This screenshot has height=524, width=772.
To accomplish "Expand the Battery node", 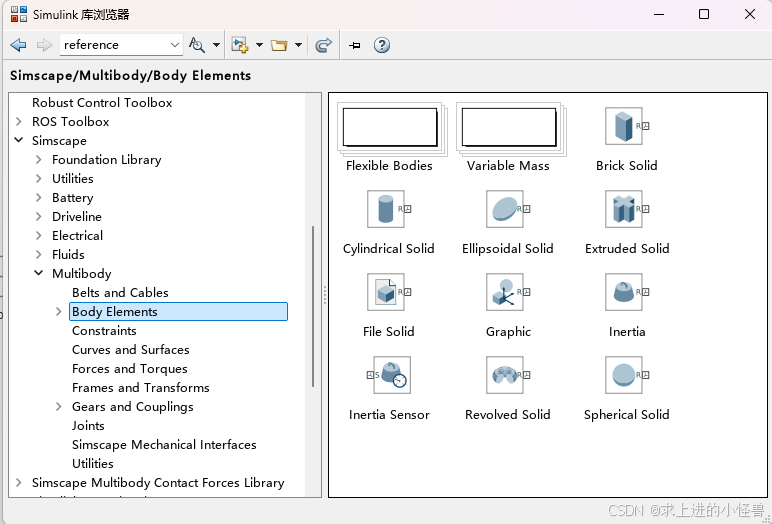I will pos(39,197).
